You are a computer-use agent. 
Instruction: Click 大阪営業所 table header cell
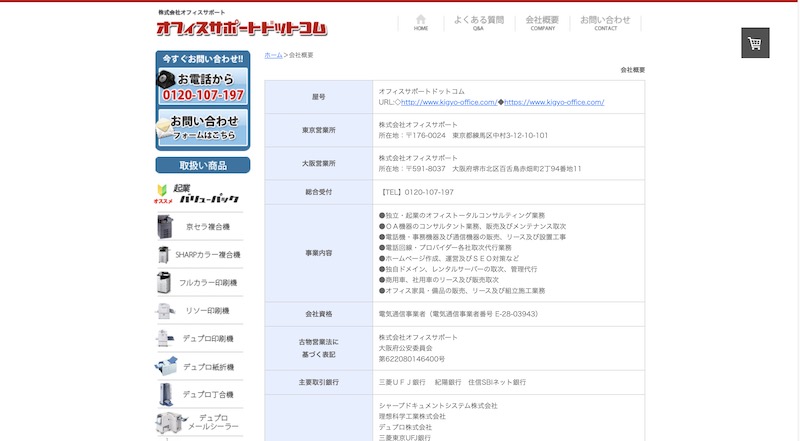click(318, 163)
